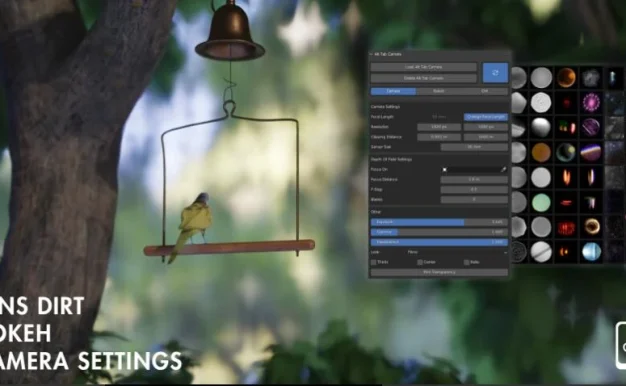The height and width of the screenshot is (386, 626).
Task: Click the fully filled blue slider below Gamma
Action: point(439,242)
